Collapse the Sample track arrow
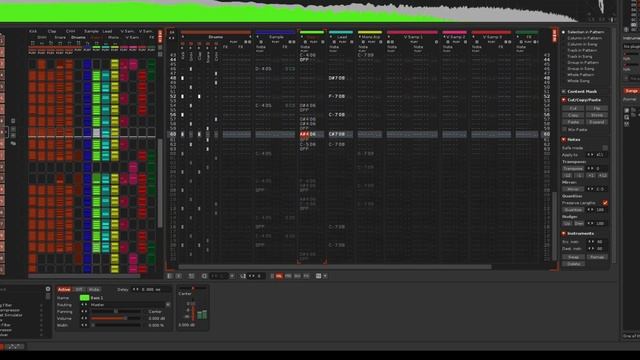The width and height of the screenshot is (640, 360). 258,37
